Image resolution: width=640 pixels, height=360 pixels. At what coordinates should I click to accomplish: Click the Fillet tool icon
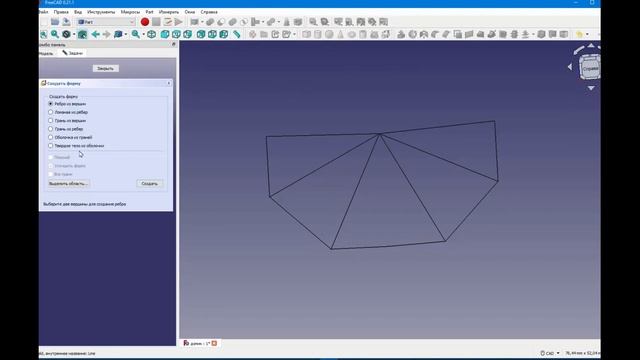[435, 34]
